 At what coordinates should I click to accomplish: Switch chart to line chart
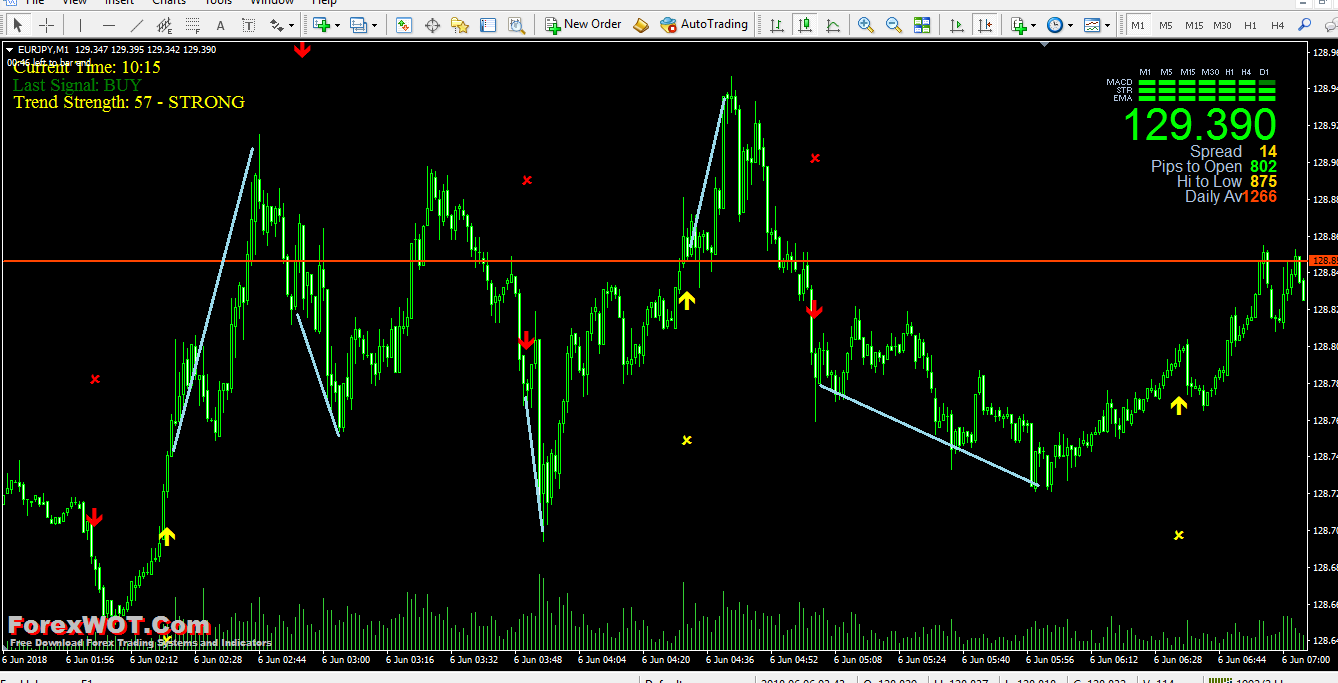831,24
